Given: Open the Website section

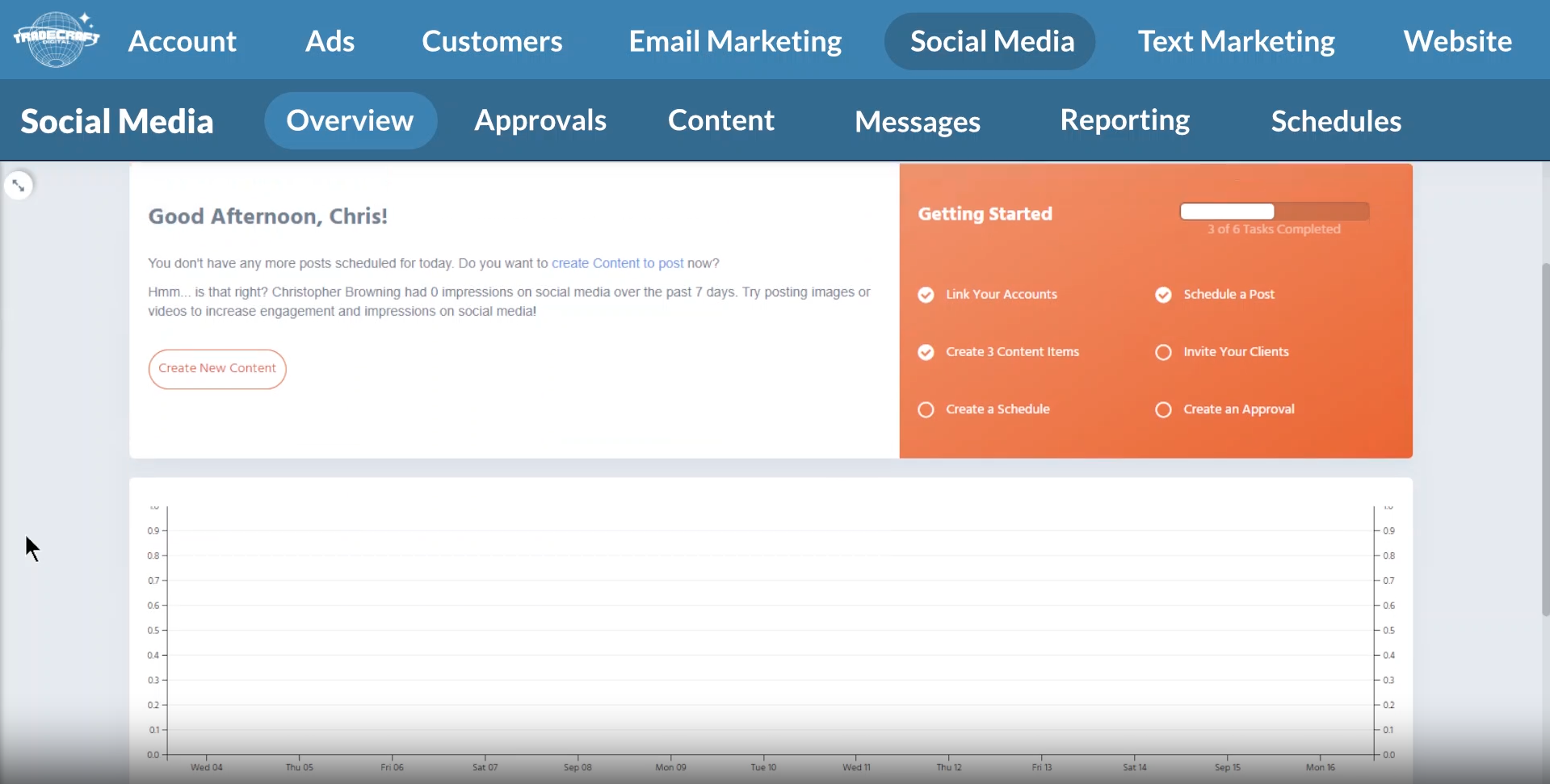Looking at the screenshot, I should (1458, 41).
